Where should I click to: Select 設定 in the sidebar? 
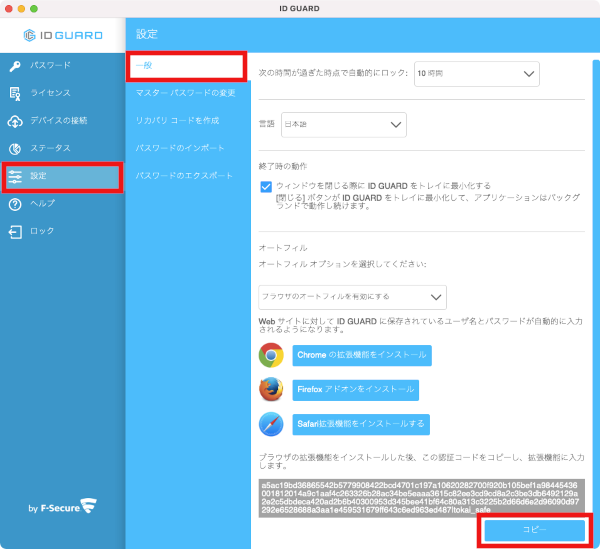click(62, 177)
